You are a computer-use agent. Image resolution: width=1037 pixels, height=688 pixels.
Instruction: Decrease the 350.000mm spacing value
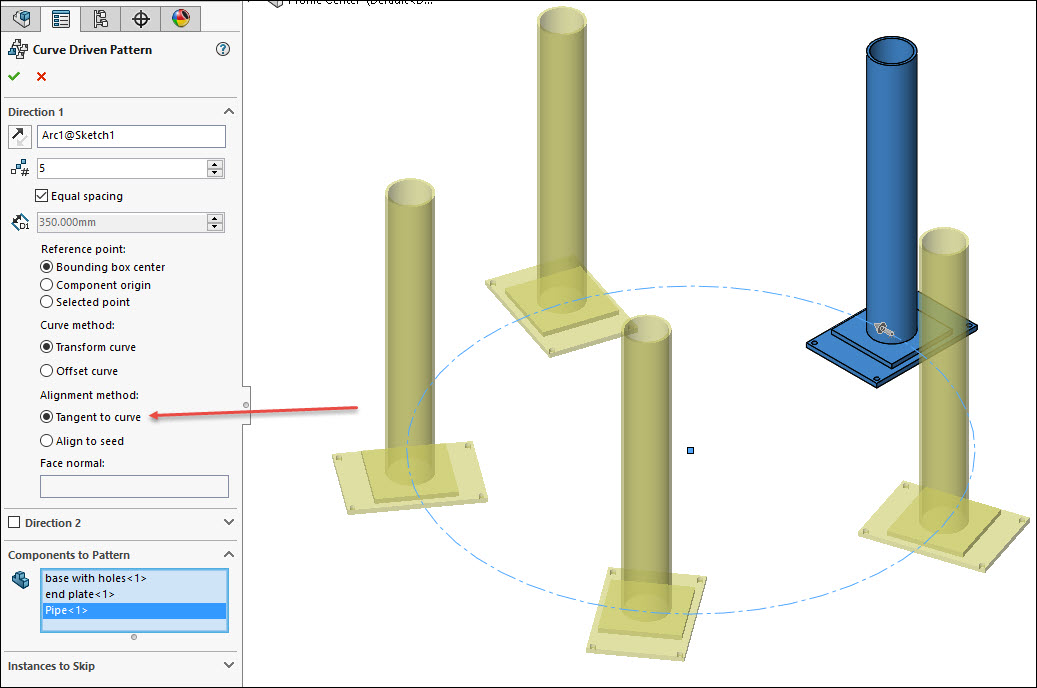tap(215, 227)
